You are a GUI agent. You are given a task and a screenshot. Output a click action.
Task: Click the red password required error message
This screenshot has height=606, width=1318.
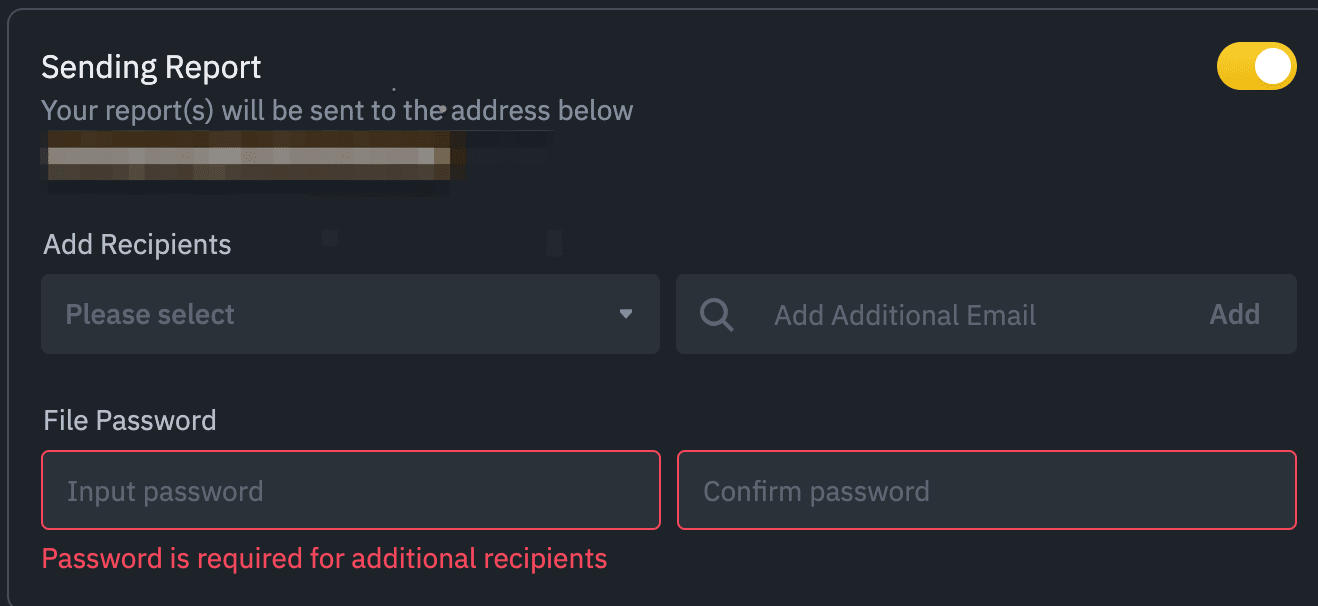pos(324,558)
